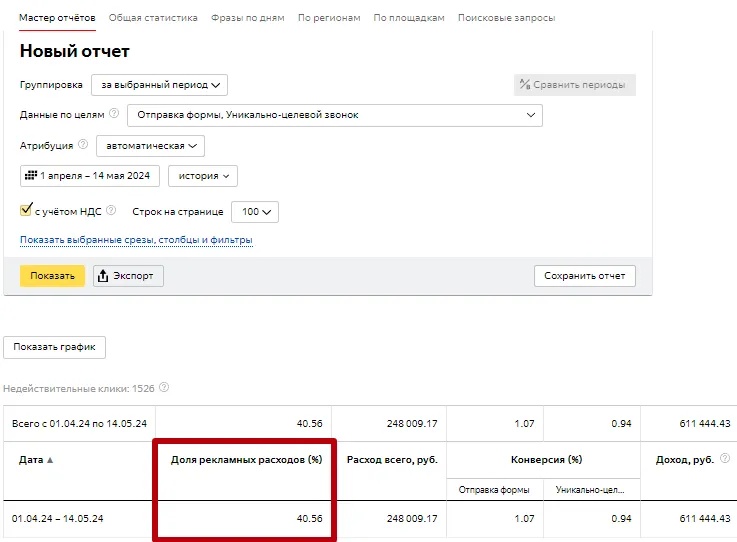Click help icon beside Недействительные клики
737x542 pixels.
(x=164, y=388)
